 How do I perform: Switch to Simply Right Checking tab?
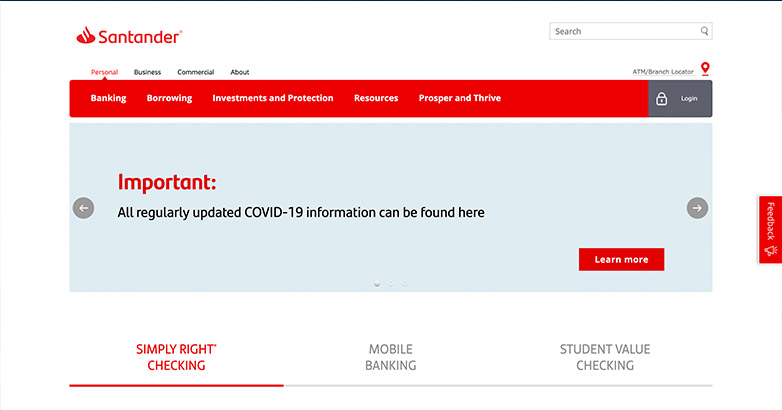click(177, 357)
